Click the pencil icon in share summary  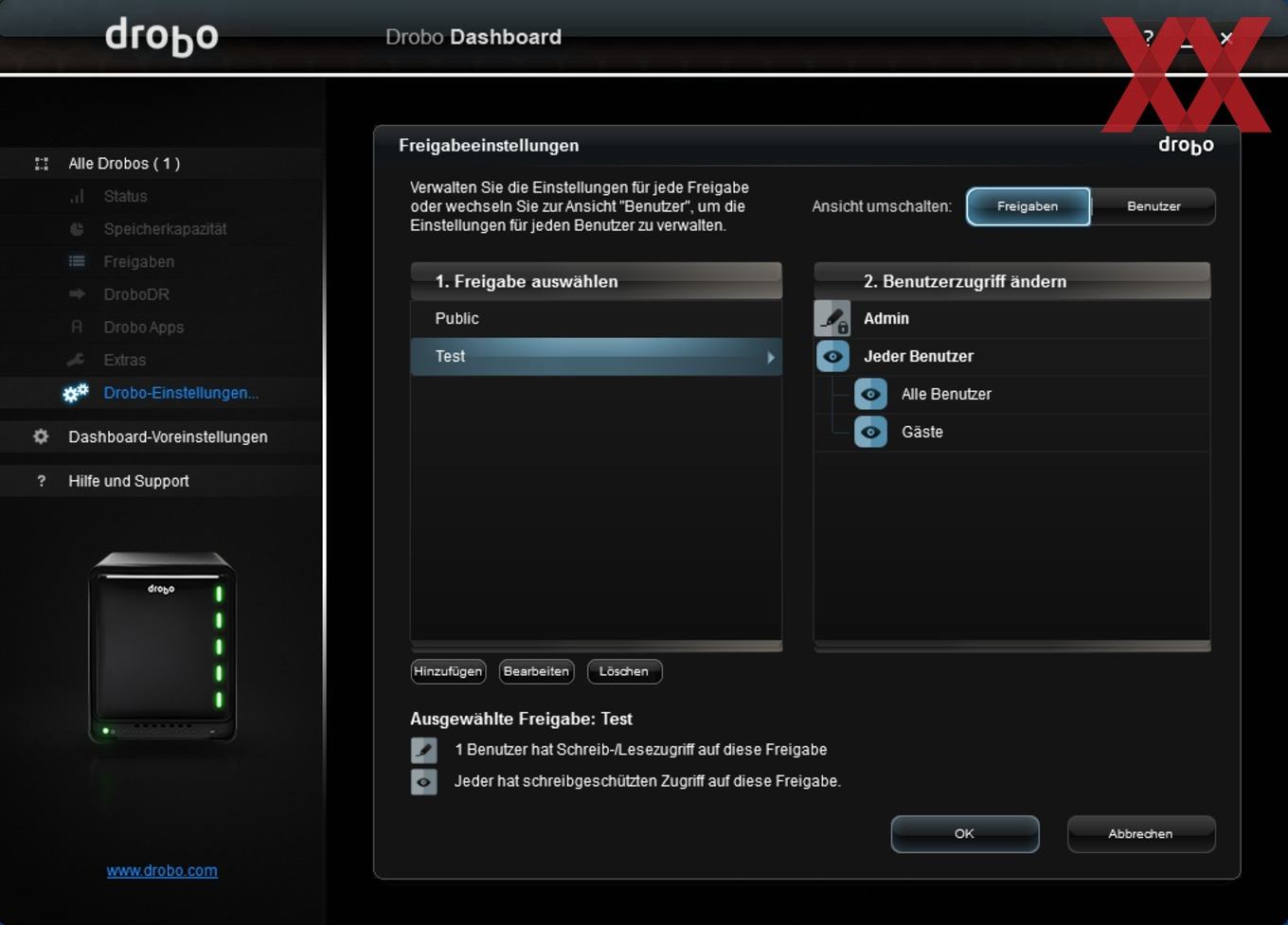(x=424, y=750)
